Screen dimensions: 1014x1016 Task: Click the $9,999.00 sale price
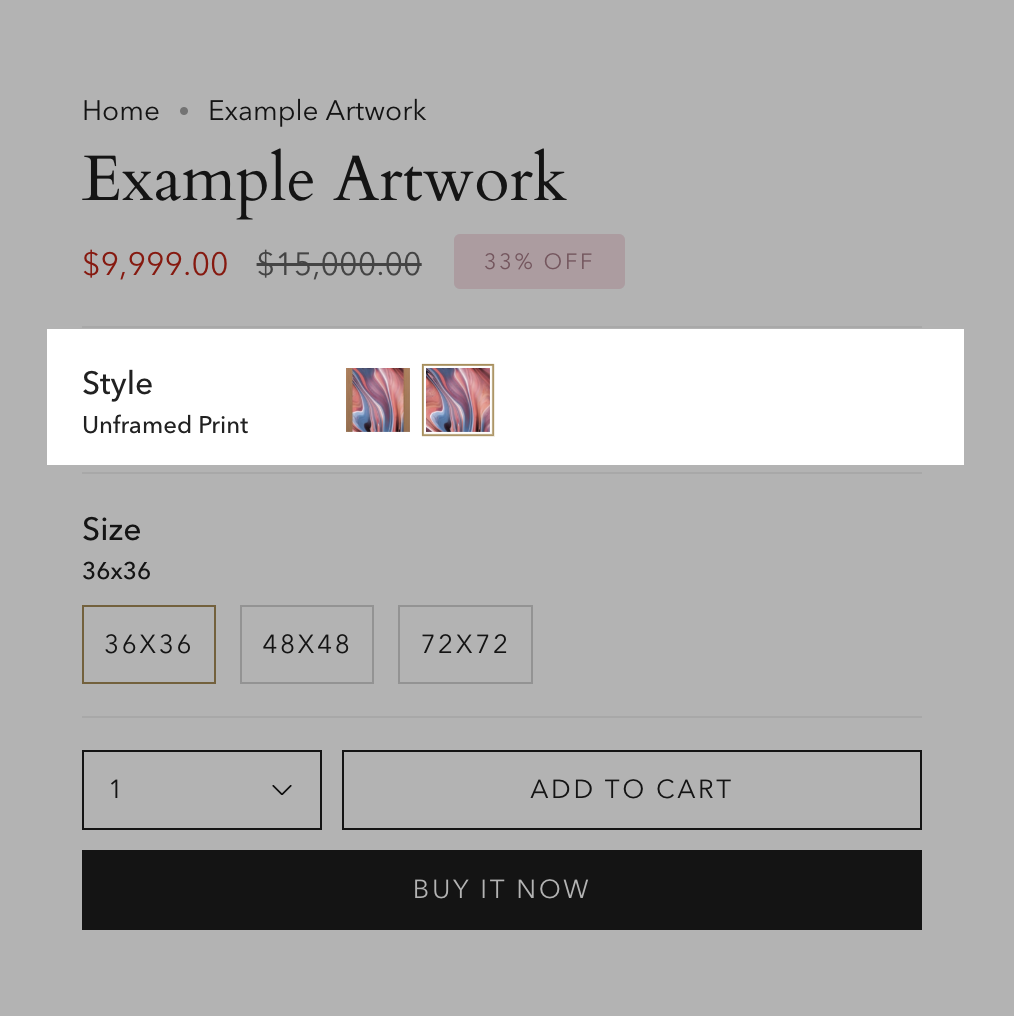(155, 264)
